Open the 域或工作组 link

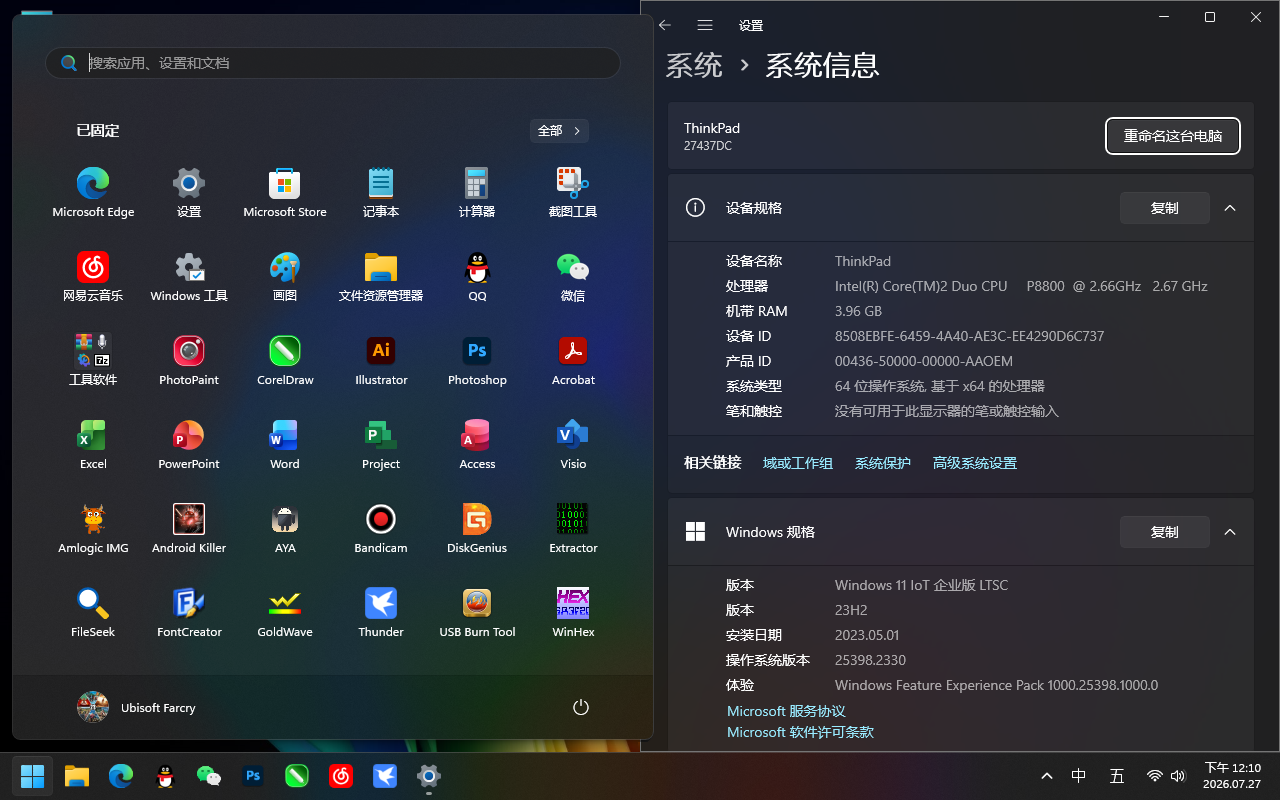[798, 463]
